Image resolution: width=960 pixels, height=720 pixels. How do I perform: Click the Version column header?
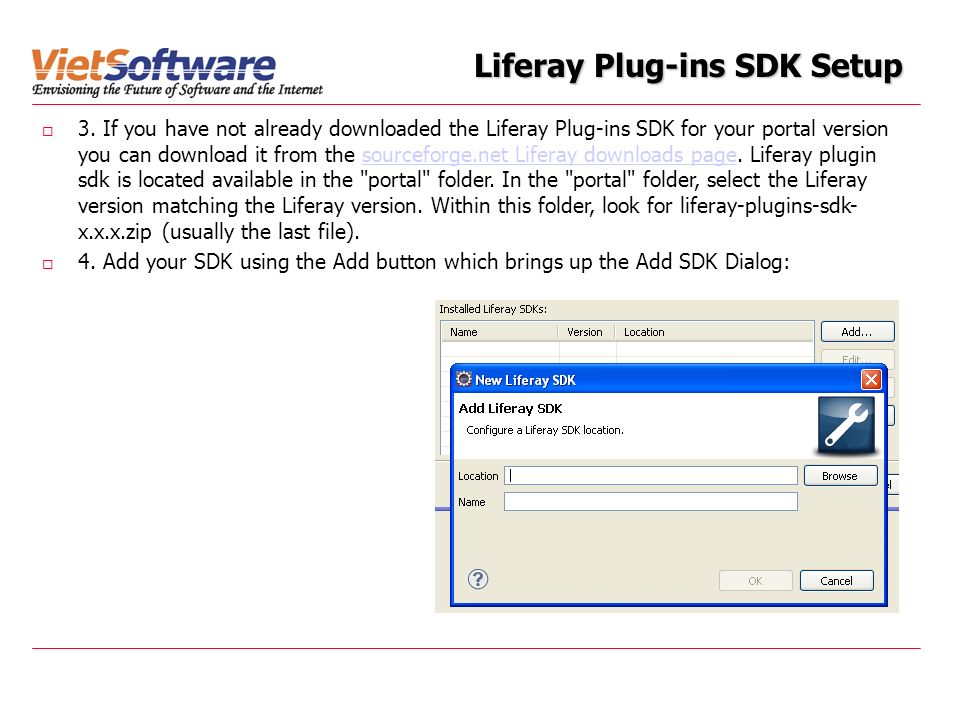(x=585, y=332)
